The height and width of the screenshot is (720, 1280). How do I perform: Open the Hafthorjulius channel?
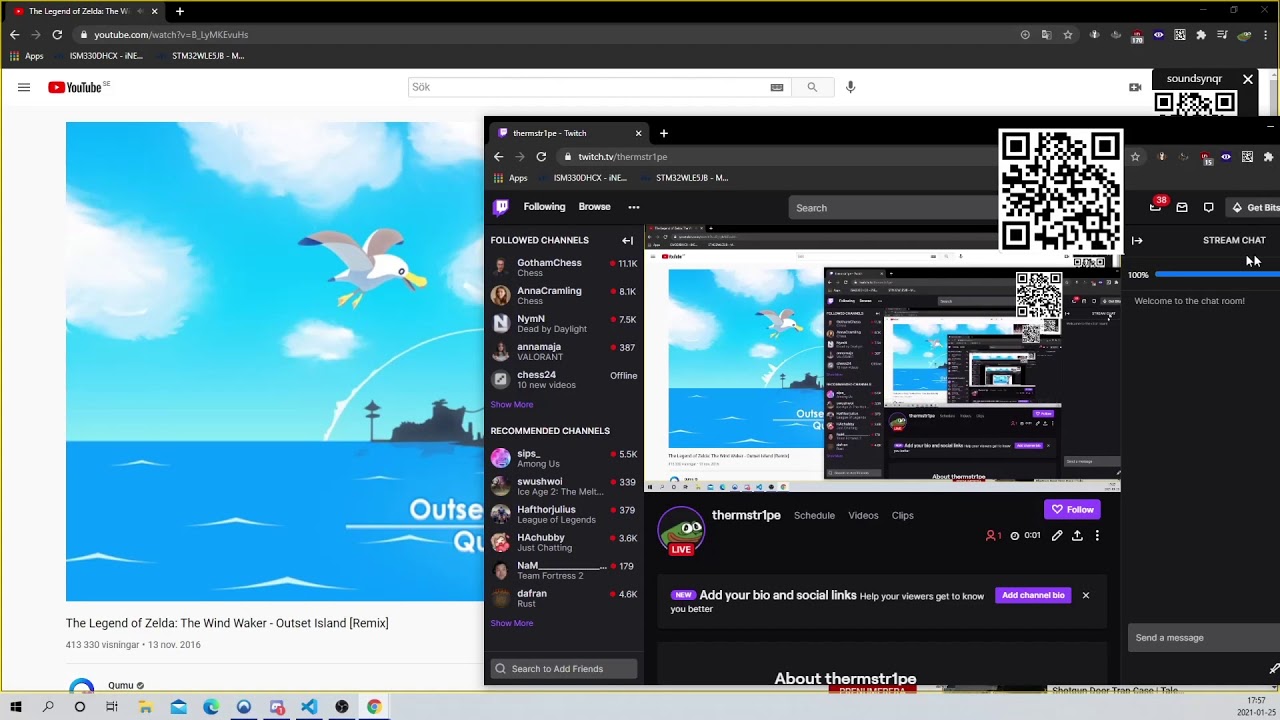click(564, 514)
